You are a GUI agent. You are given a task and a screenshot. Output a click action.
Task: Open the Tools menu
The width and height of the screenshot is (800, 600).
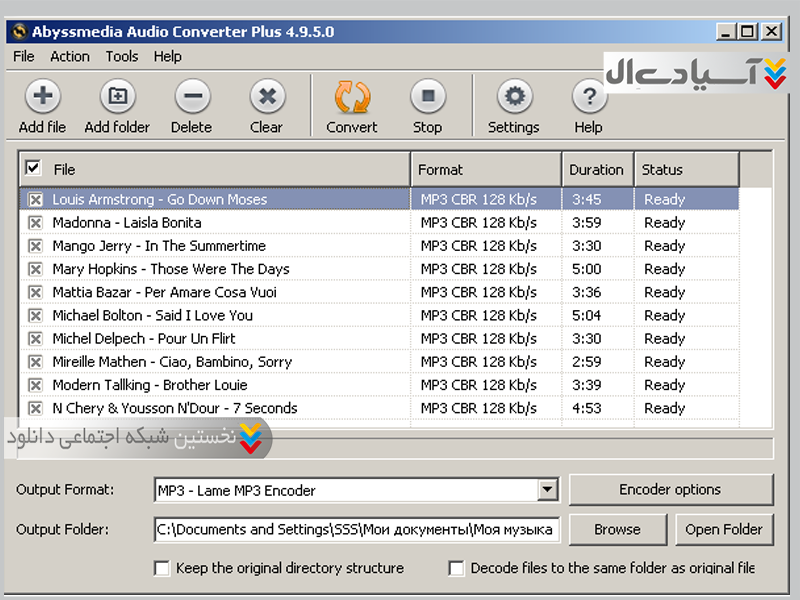click(122, 57)
